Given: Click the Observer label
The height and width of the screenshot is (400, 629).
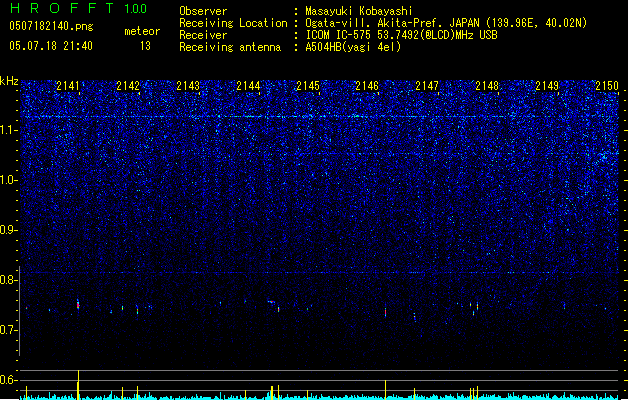Looking at the screenshot, I should 203,11.
